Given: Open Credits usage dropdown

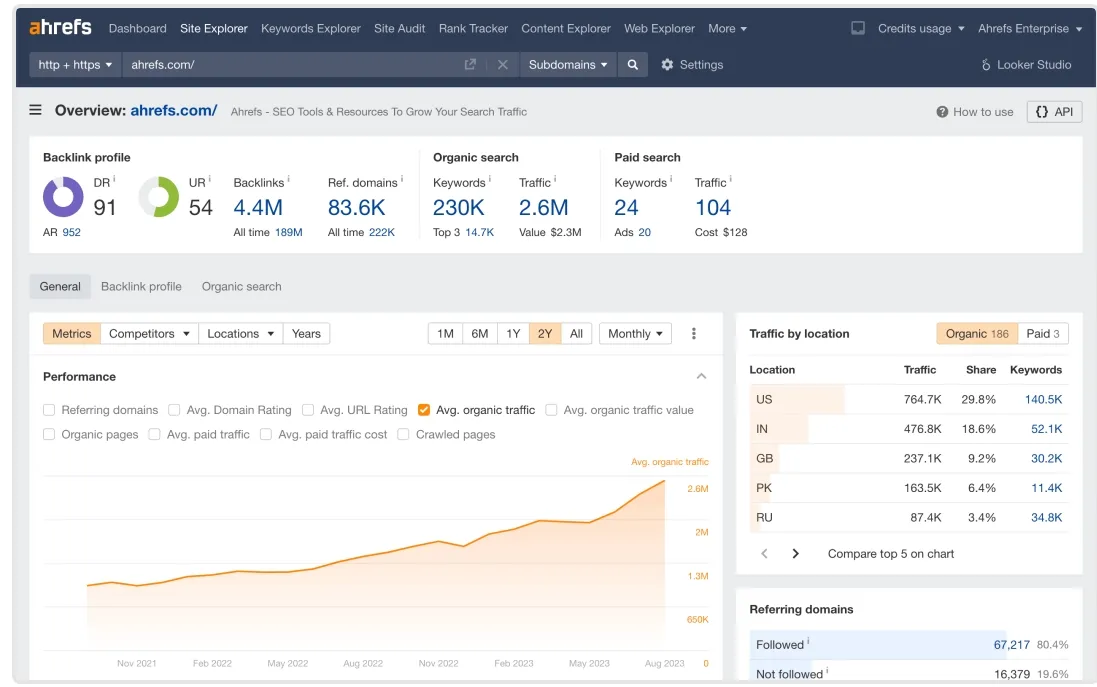Looking at the screenshot, I should pyautogui.click(x=921, y=29).
